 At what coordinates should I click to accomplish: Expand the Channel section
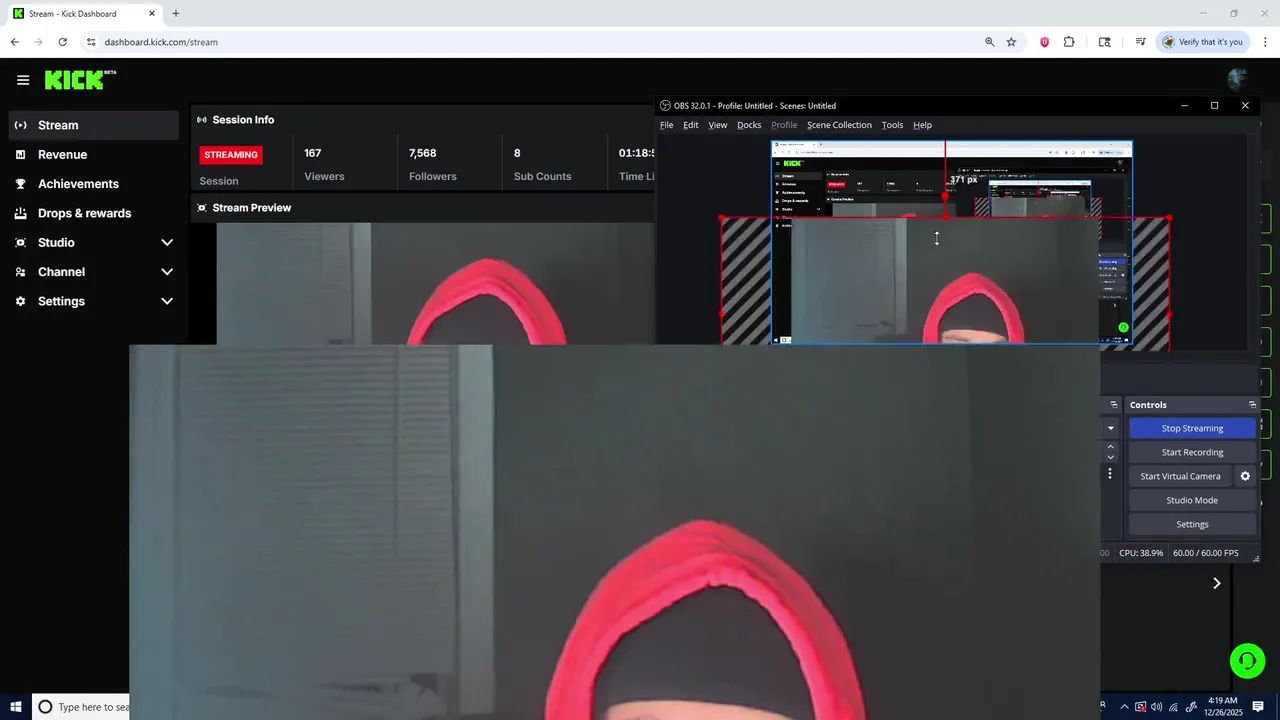167,272
